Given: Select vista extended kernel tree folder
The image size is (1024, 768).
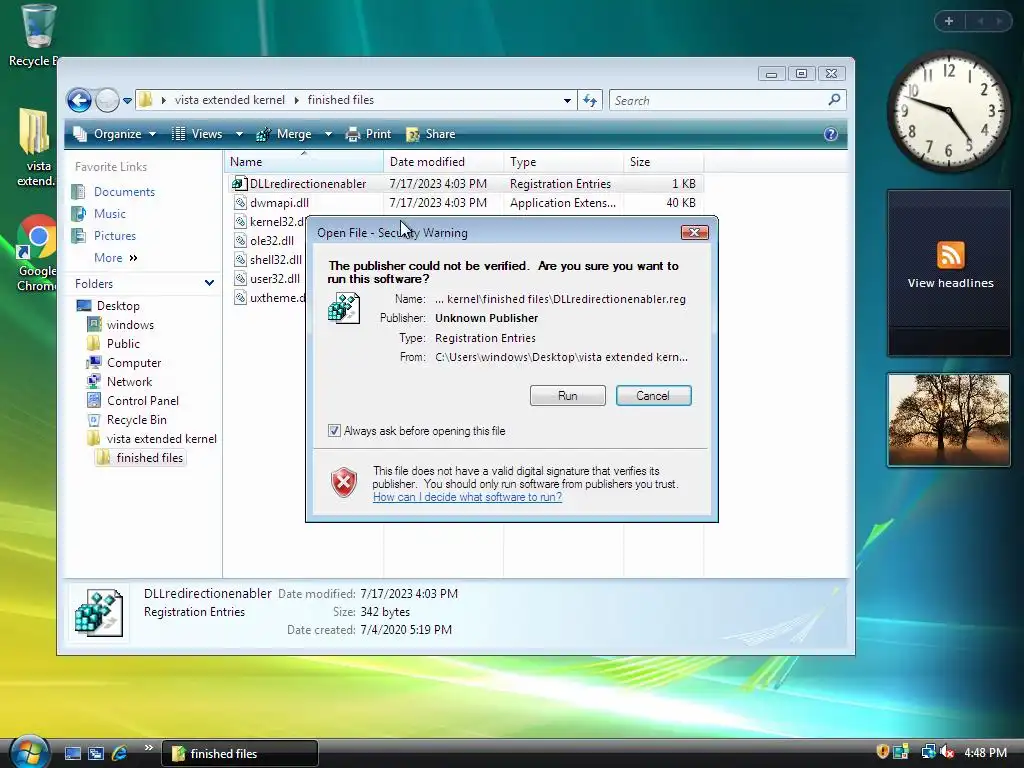Looking at the screenshot, I should point(161,439).
